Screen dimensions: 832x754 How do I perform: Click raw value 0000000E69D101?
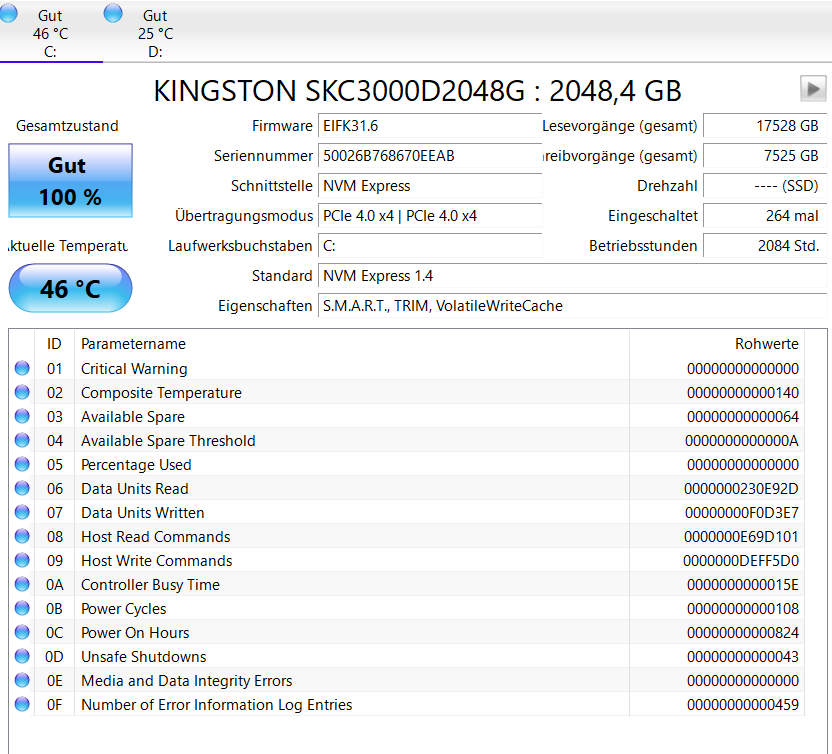(x=741, y=537)
